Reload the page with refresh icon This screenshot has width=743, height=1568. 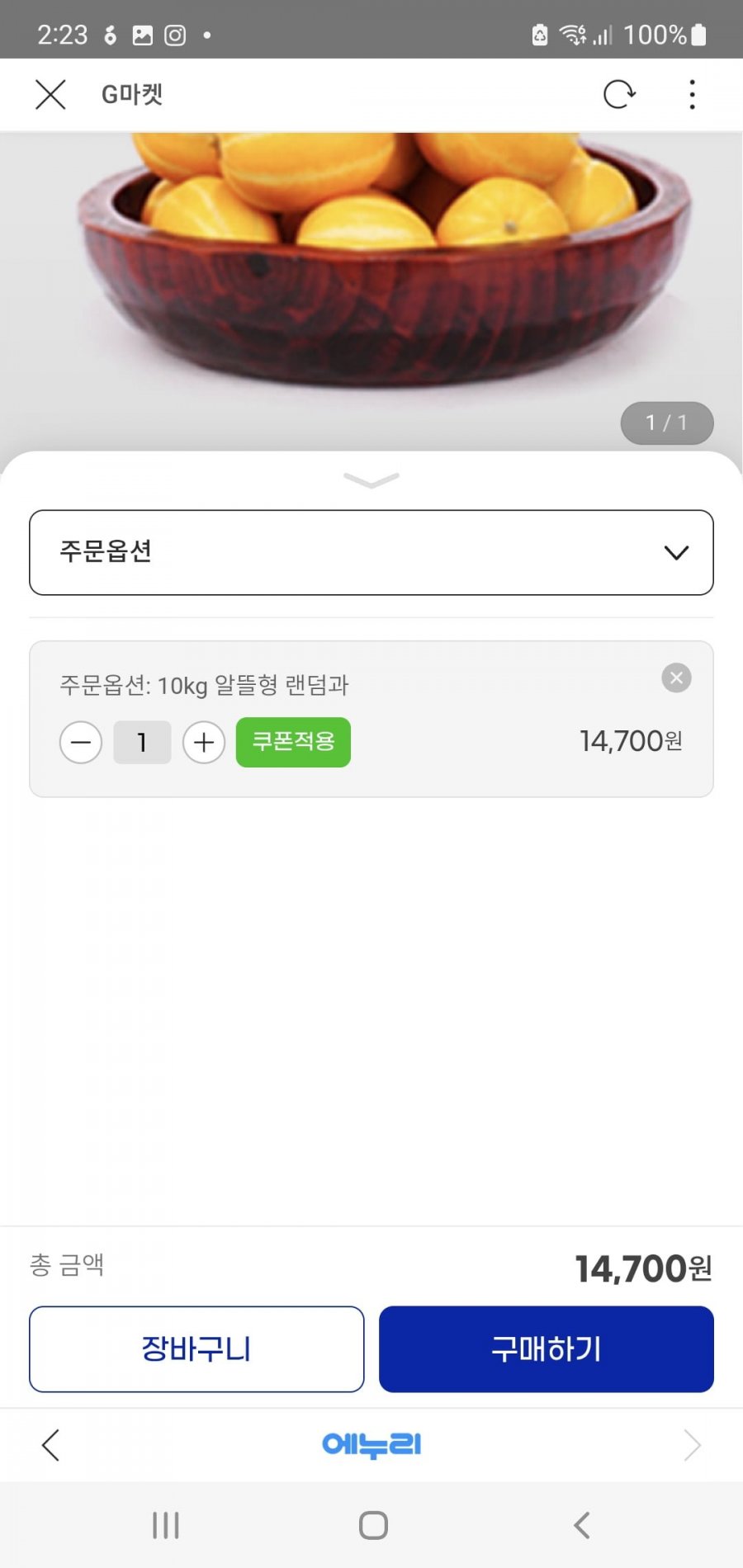click(618, 94)
